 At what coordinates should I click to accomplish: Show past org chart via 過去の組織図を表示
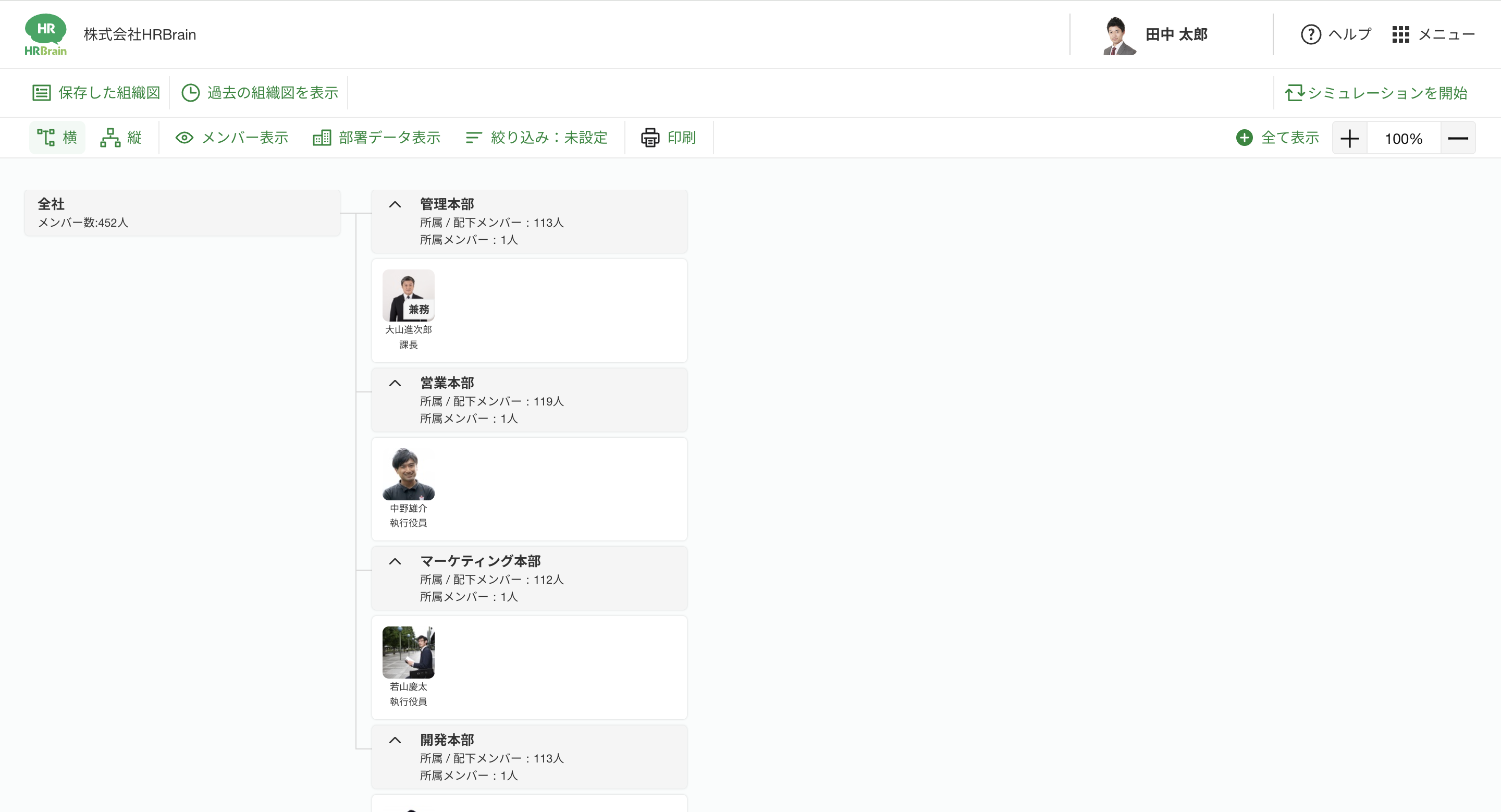(260, 93)
